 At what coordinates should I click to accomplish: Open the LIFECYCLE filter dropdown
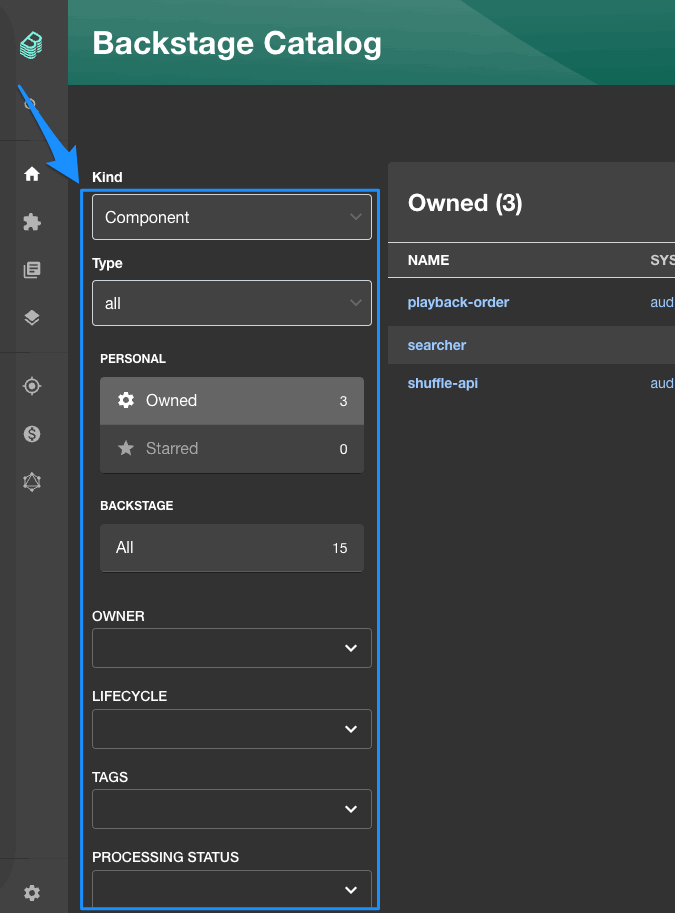231,728
